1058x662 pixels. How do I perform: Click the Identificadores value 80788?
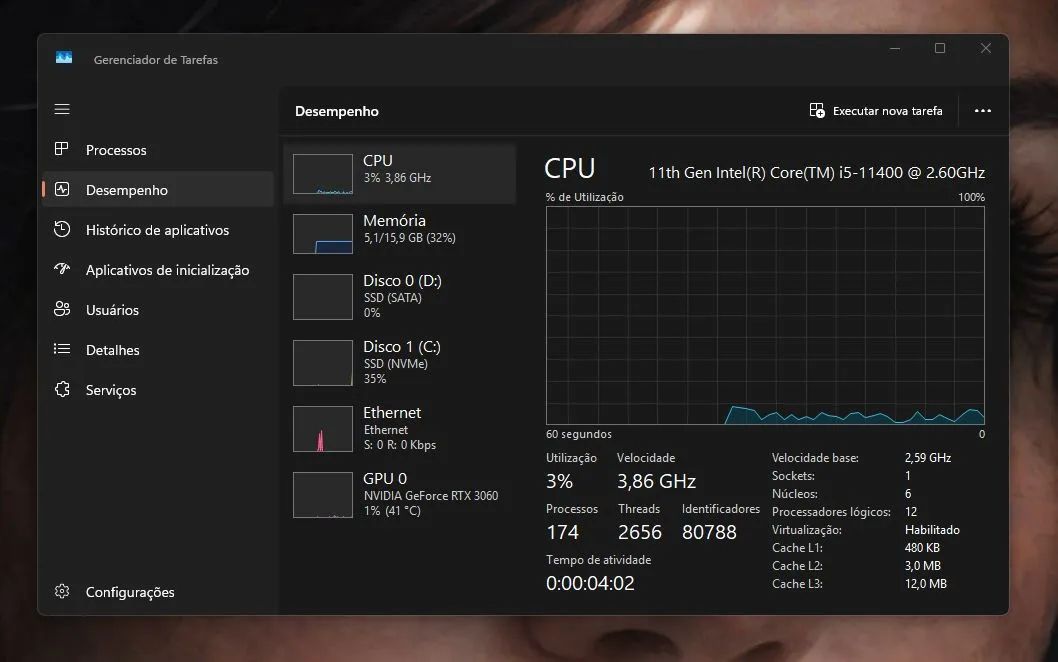tap(709, 532)
